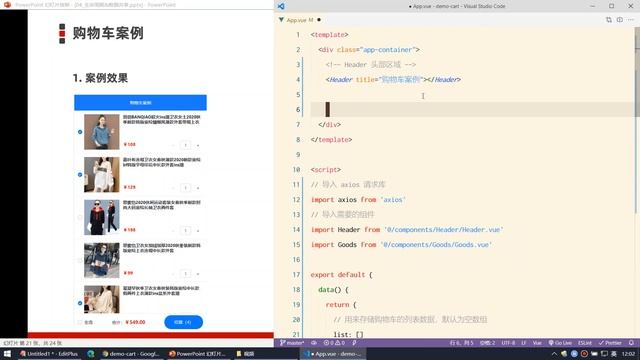
Task: Click the quantity box of third product
Action: click(185, 231)
